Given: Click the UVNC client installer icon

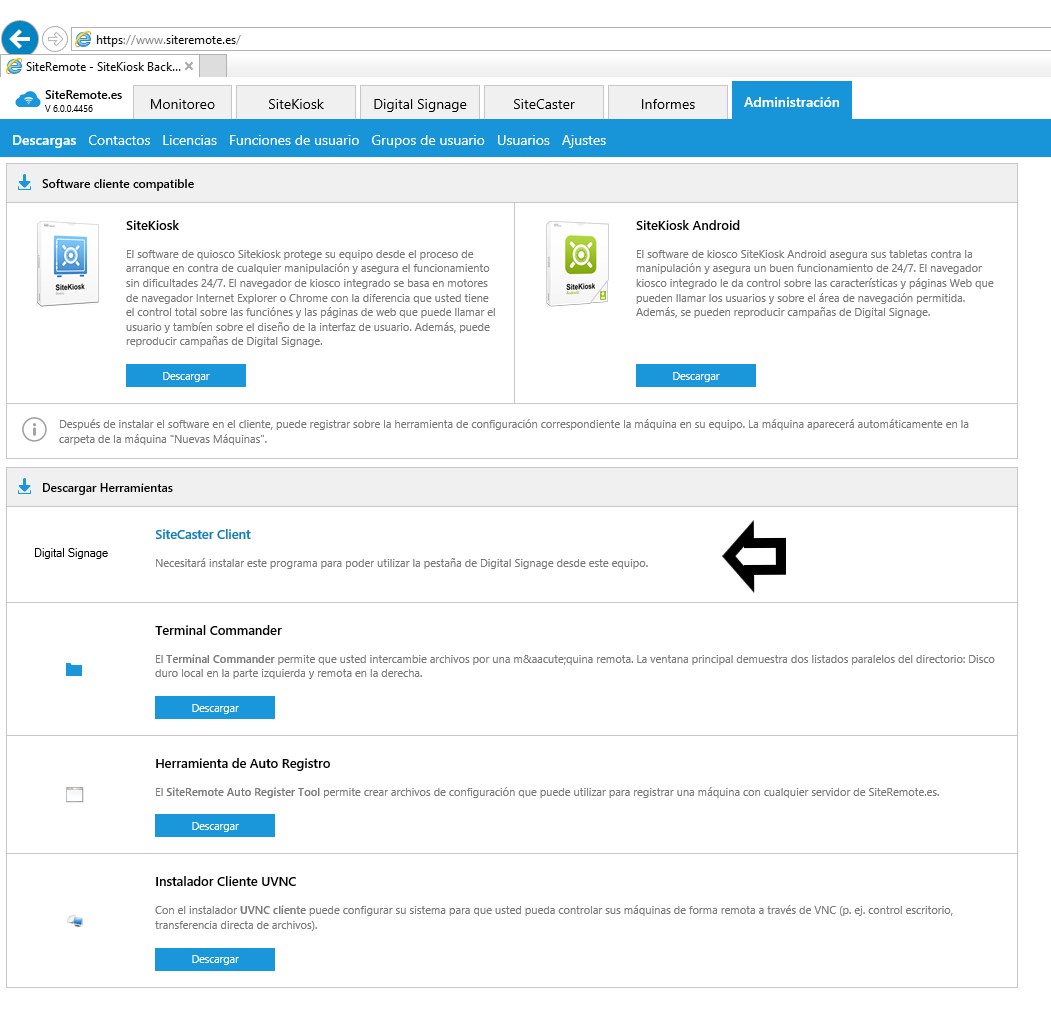Looking at the screenshot, I should [75, 920].
